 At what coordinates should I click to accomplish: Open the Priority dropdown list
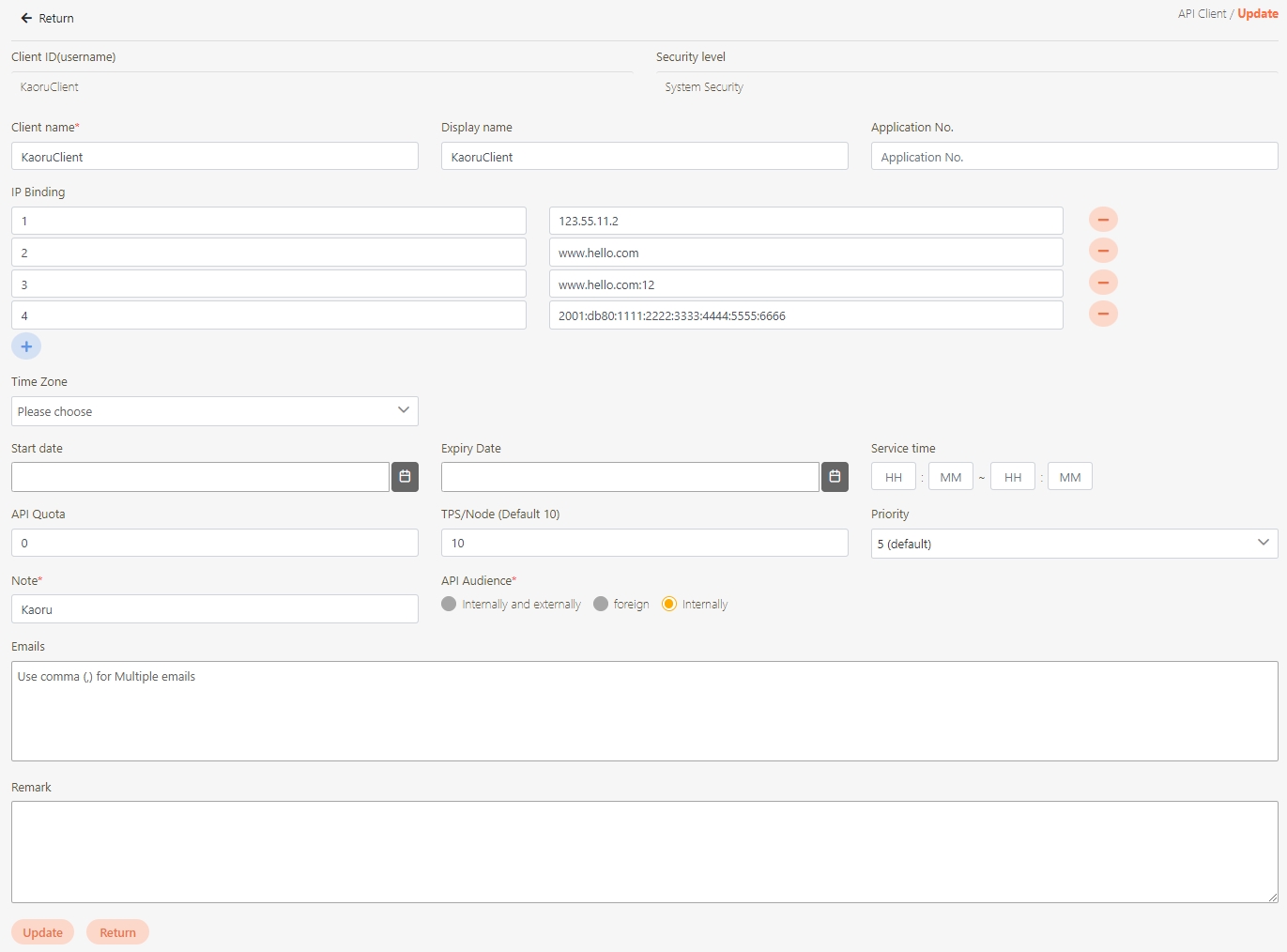(1074, 544)
